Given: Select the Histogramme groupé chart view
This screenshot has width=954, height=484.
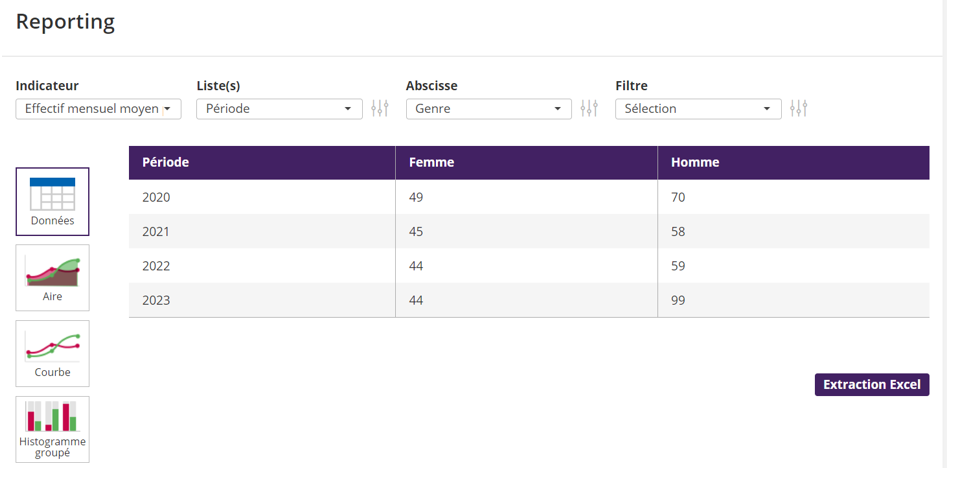Looking at the screenshot, I should (x=52, y=429).
